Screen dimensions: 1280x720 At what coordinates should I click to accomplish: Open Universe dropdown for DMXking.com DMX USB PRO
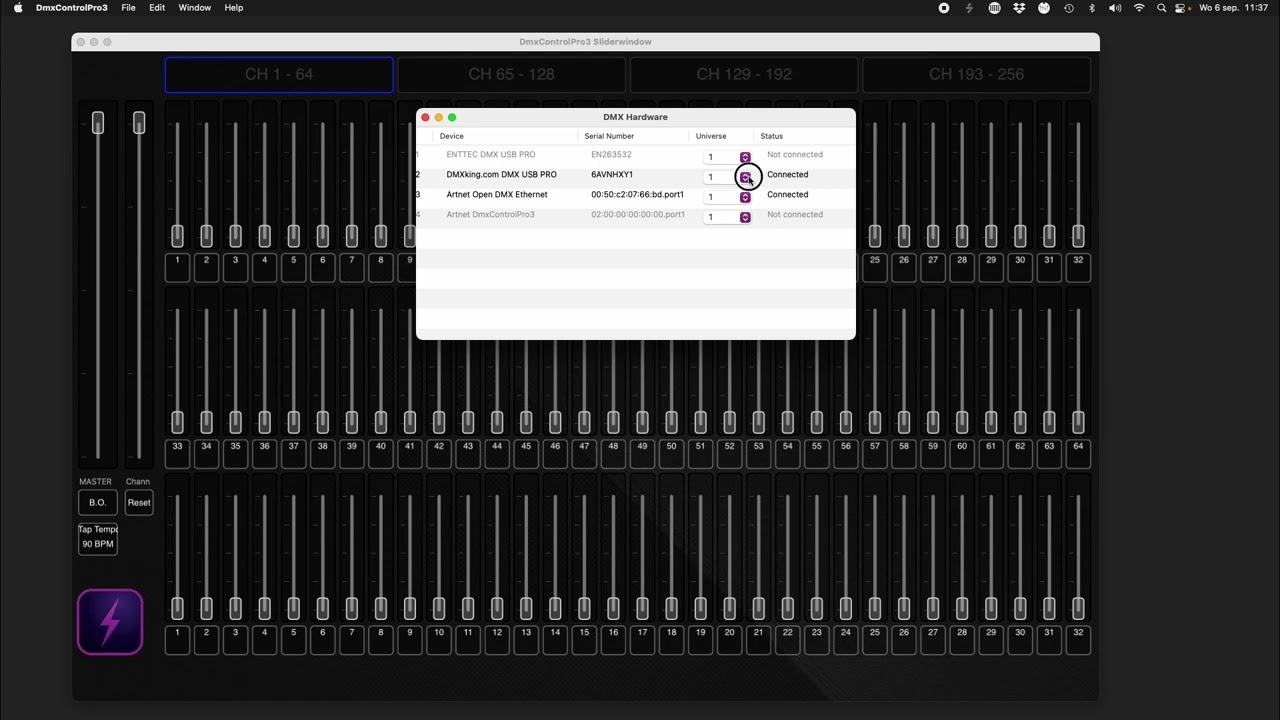[x=727, y=177]
